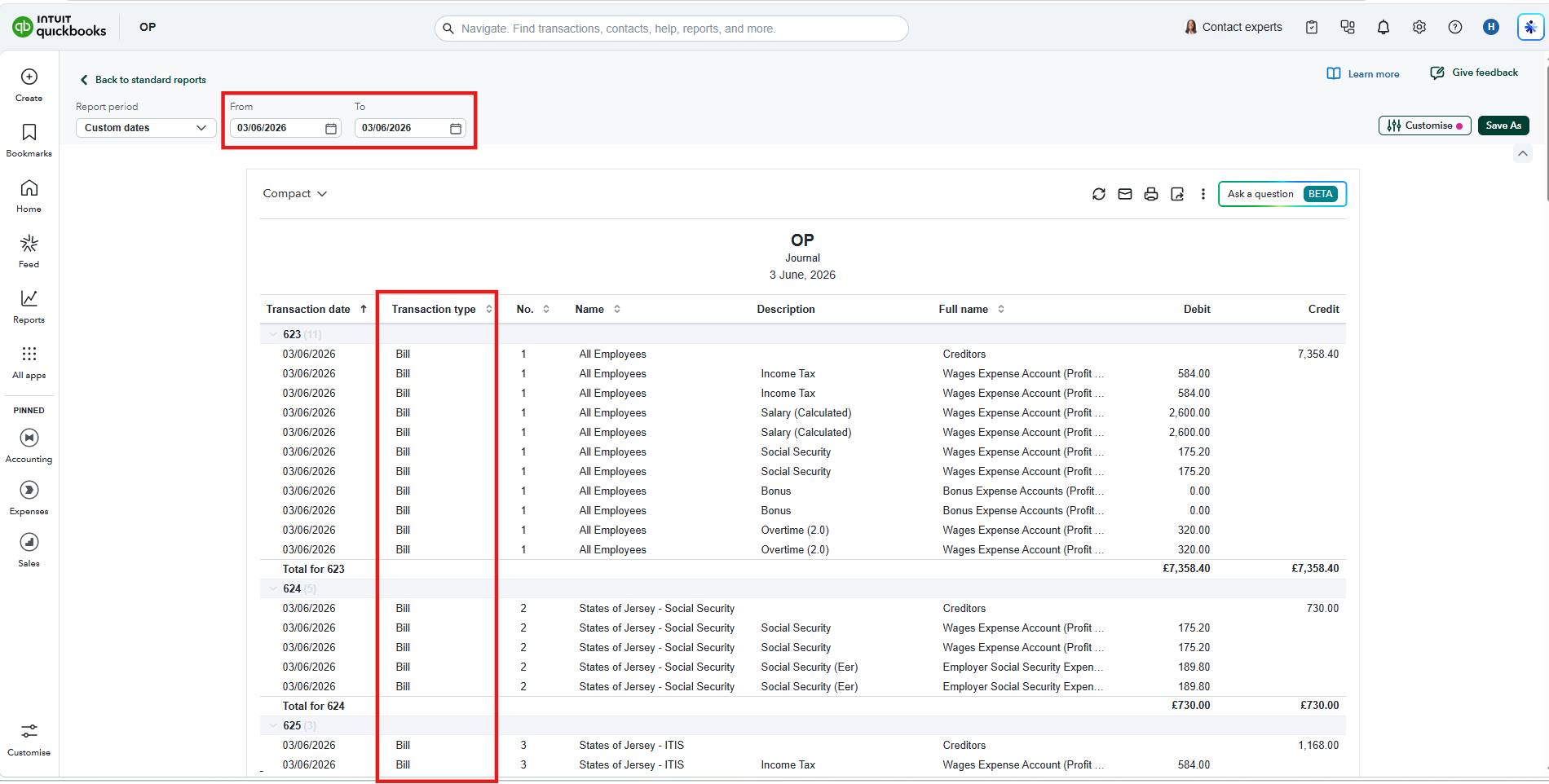Click Back to standard reports
Viewport: 1549px width, 784px height.
point(143,80)
